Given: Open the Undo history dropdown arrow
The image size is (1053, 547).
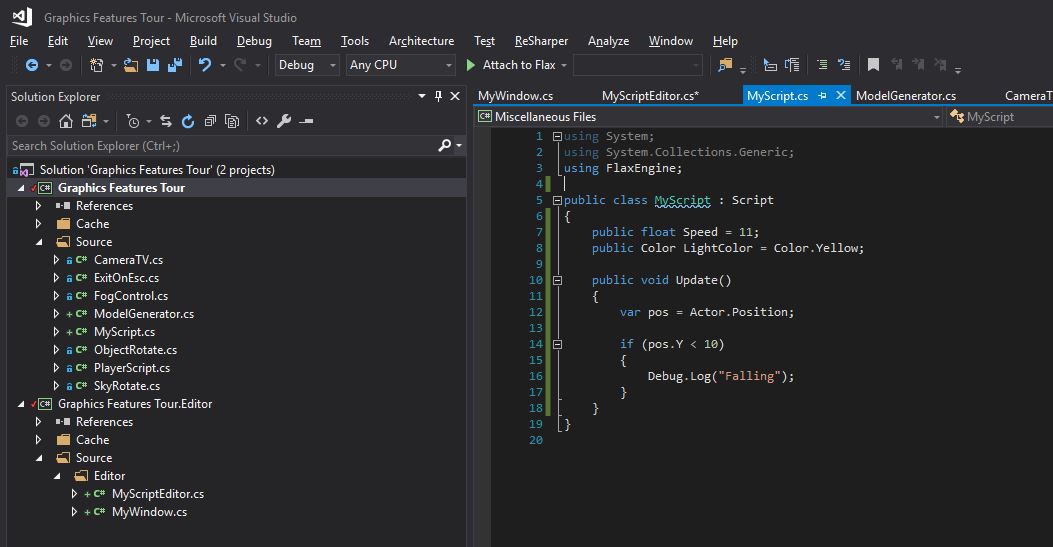Looking at the screenshot, I should 222,65.
